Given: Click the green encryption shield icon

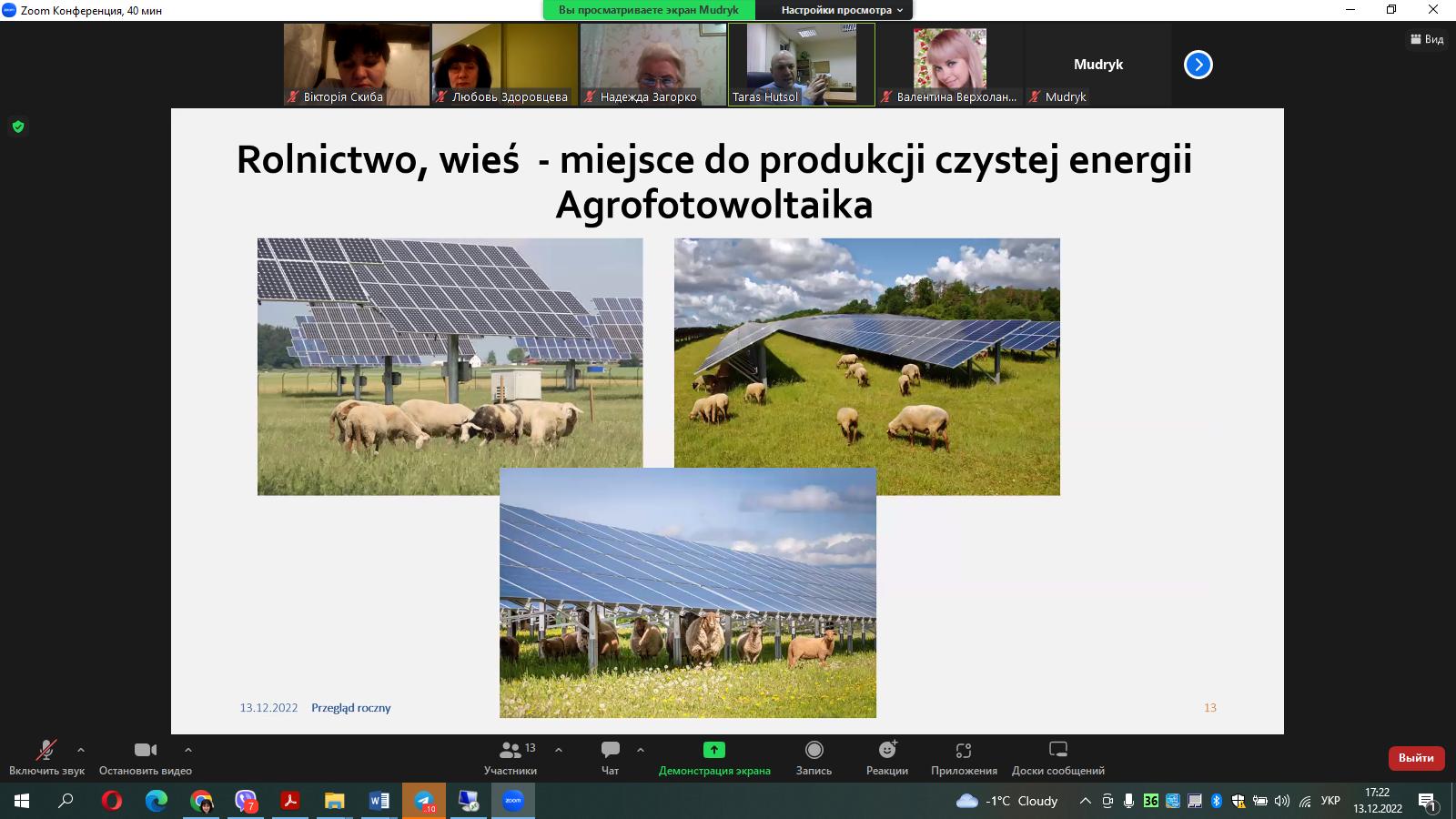Looking at the screenshot, I should [17, 126].
